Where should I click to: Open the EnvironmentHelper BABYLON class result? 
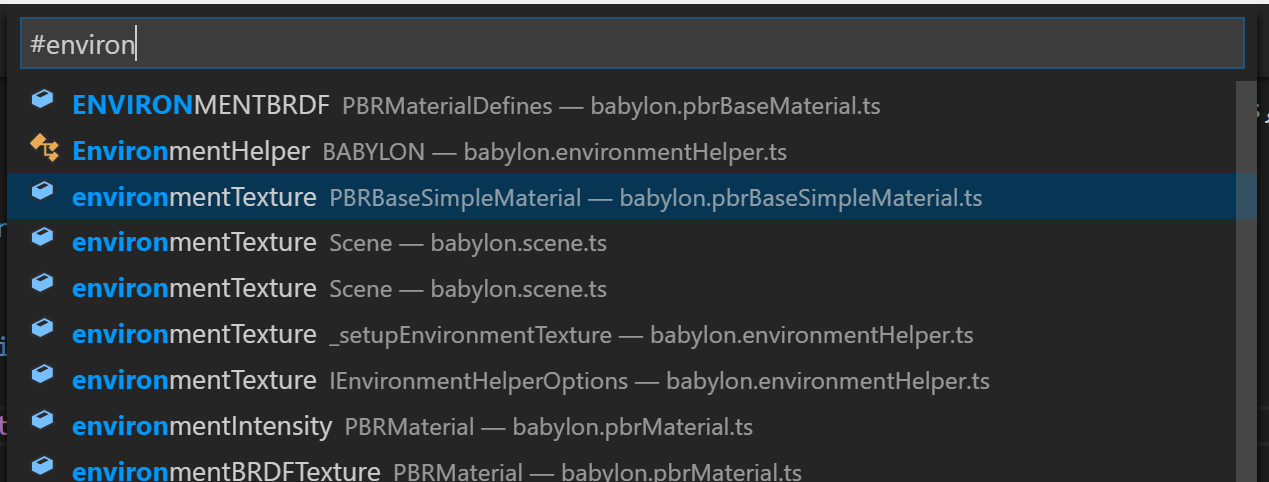[632, 151]
